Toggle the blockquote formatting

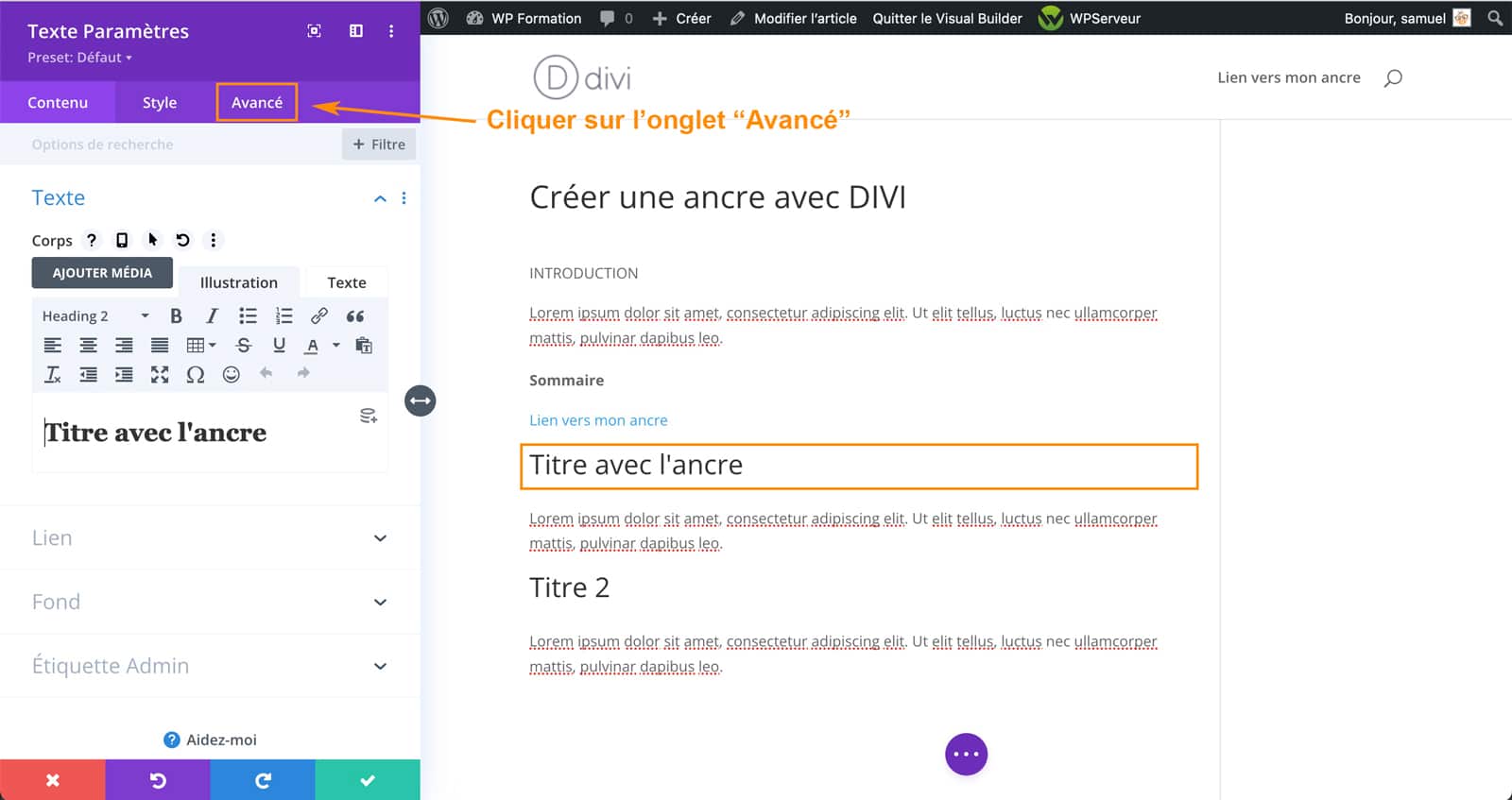point(355,316)
